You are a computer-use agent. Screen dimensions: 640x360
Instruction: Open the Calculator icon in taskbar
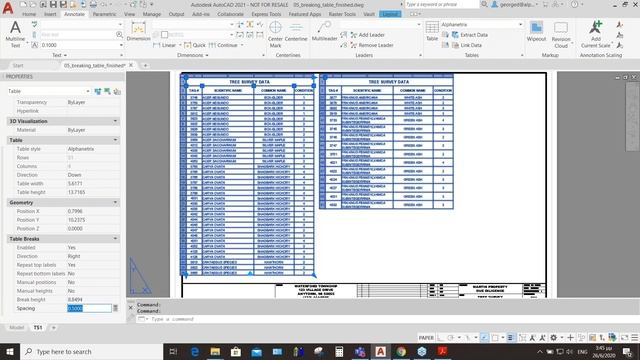(339, 351)
